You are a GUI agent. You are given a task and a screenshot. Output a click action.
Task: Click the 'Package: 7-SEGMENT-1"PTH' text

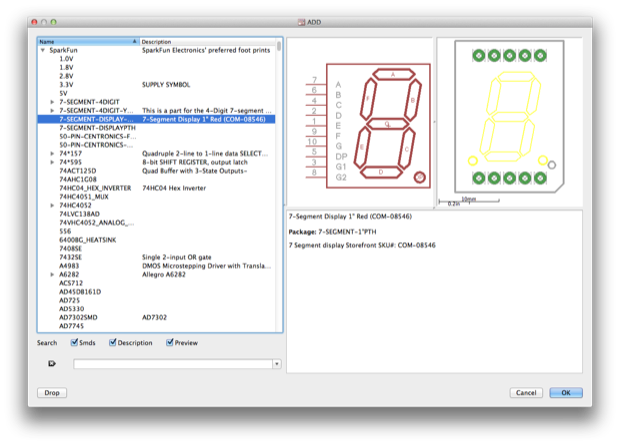click(333, 232)
